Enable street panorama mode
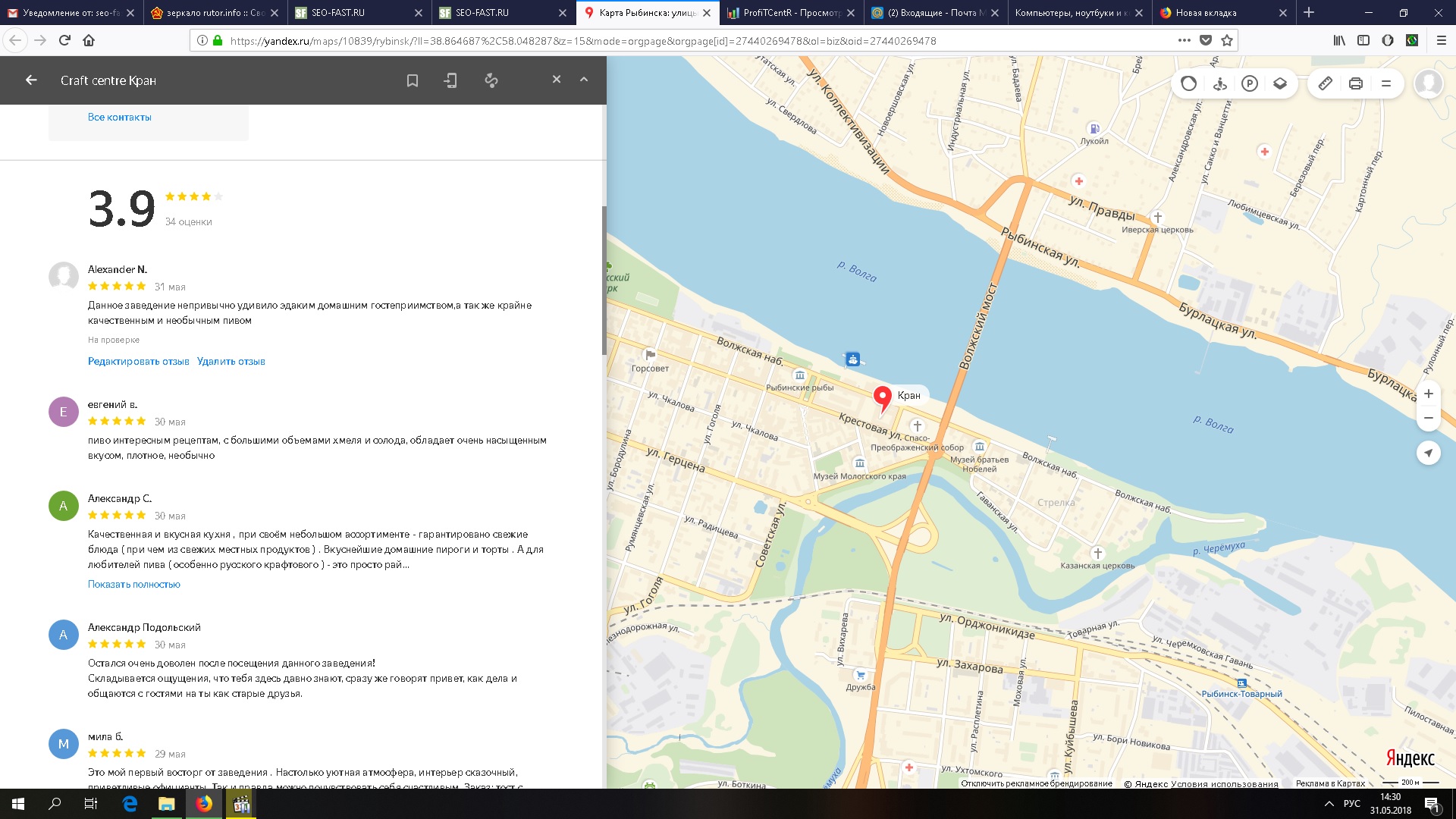Screen dimensions: 1456x819 [1219, 84]
